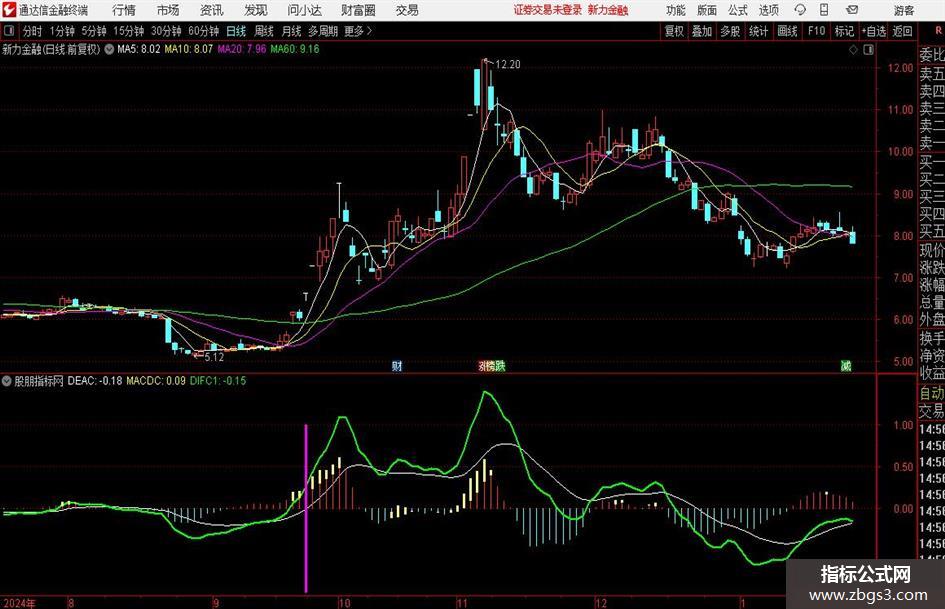Open the 功能 menu
This screenshot has height=609, width=945.
676,10
